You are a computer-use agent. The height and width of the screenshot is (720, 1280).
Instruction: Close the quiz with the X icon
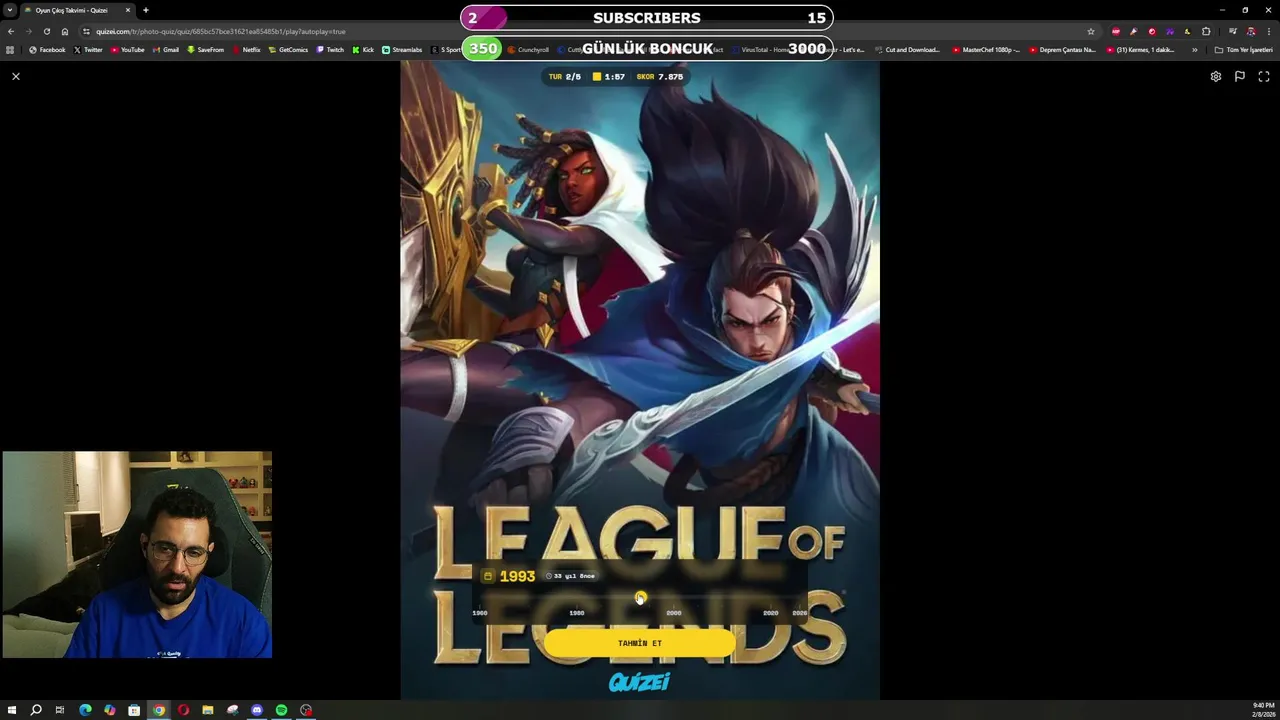tap(16, 76)
